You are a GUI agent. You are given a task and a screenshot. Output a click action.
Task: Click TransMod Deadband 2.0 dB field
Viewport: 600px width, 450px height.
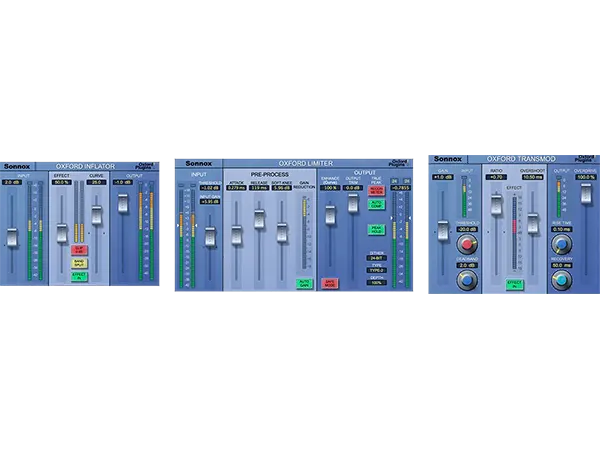(467, 265)
